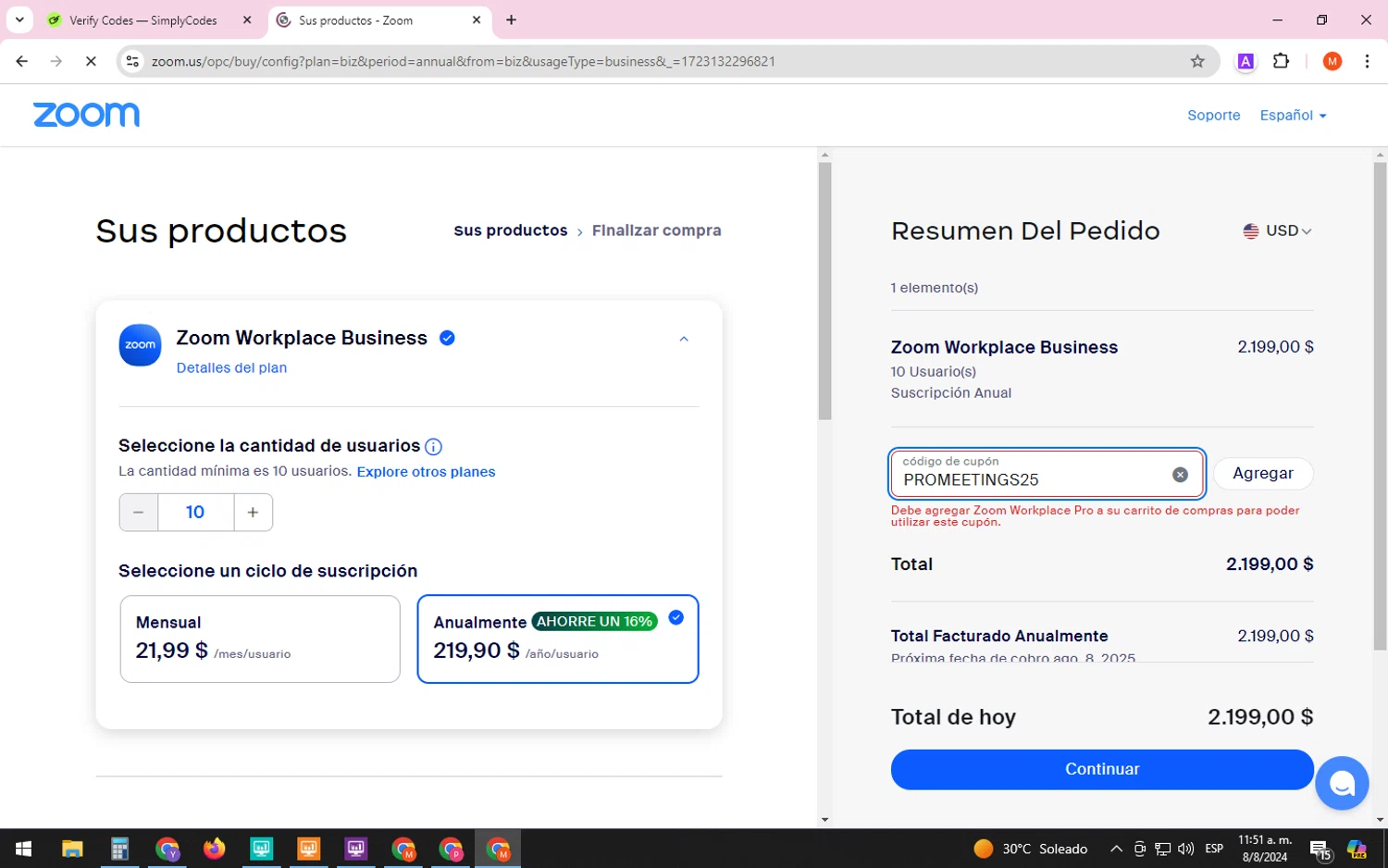Go back to the previous page
1388x868 pixels.
click(x=22, y=61)
